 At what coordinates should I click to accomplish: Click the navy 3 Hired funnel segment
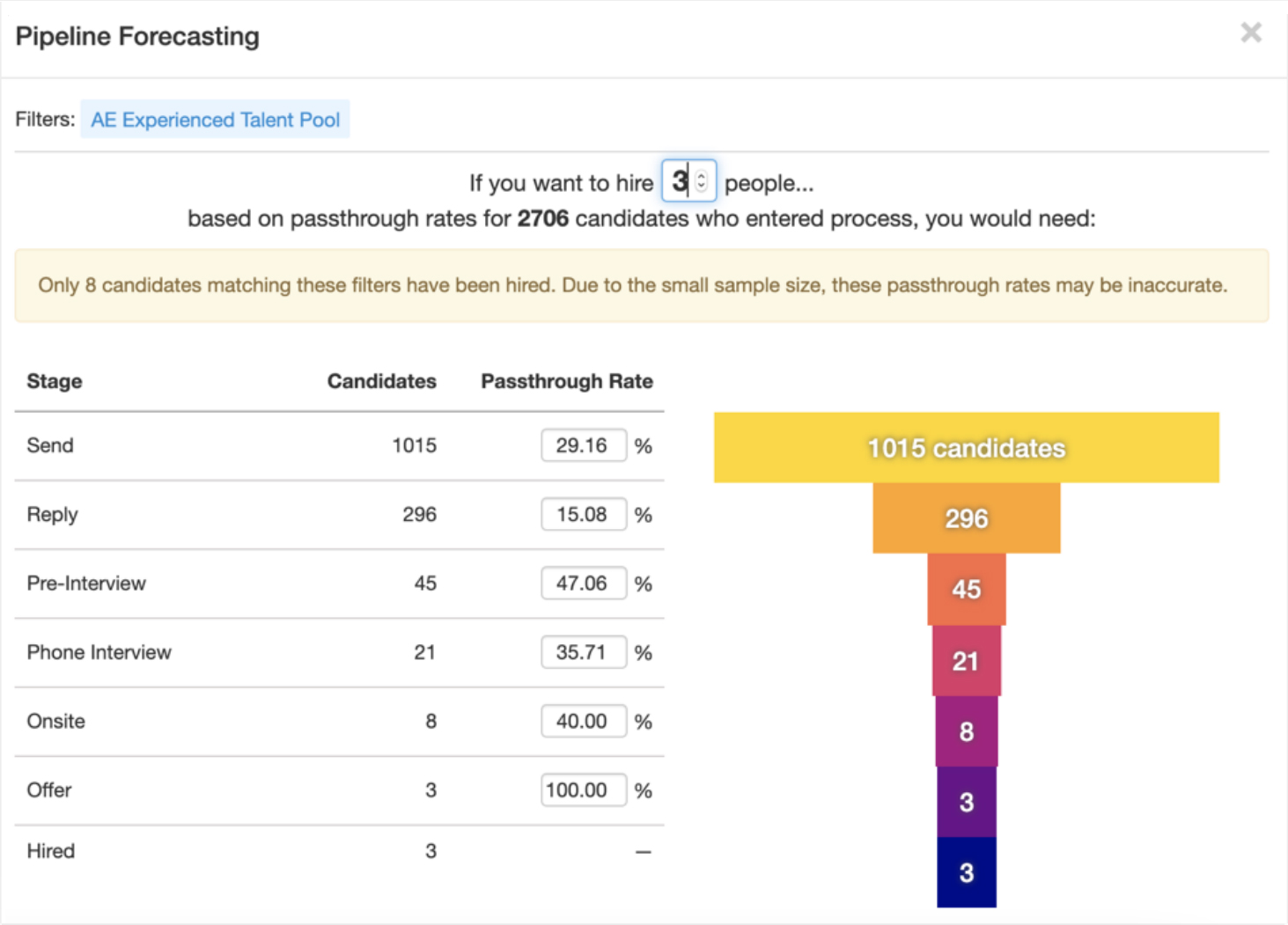click(966, 872)
